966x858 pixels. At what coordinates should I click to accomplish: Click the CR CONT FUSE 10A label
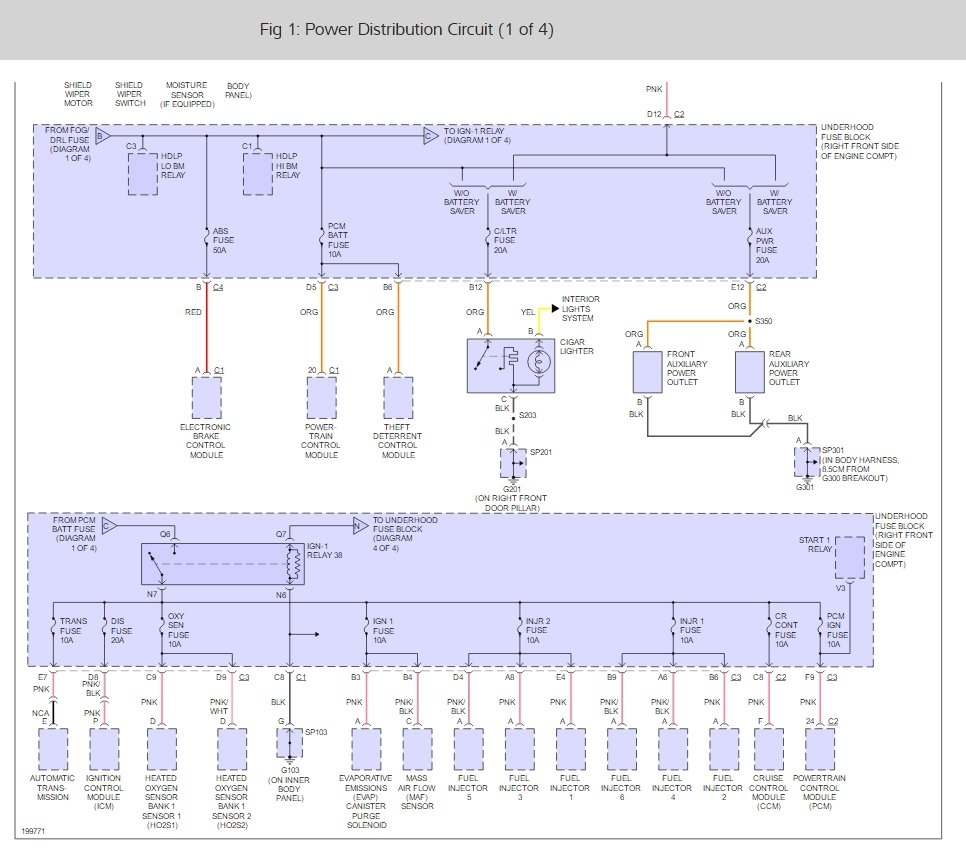point(785,630)
